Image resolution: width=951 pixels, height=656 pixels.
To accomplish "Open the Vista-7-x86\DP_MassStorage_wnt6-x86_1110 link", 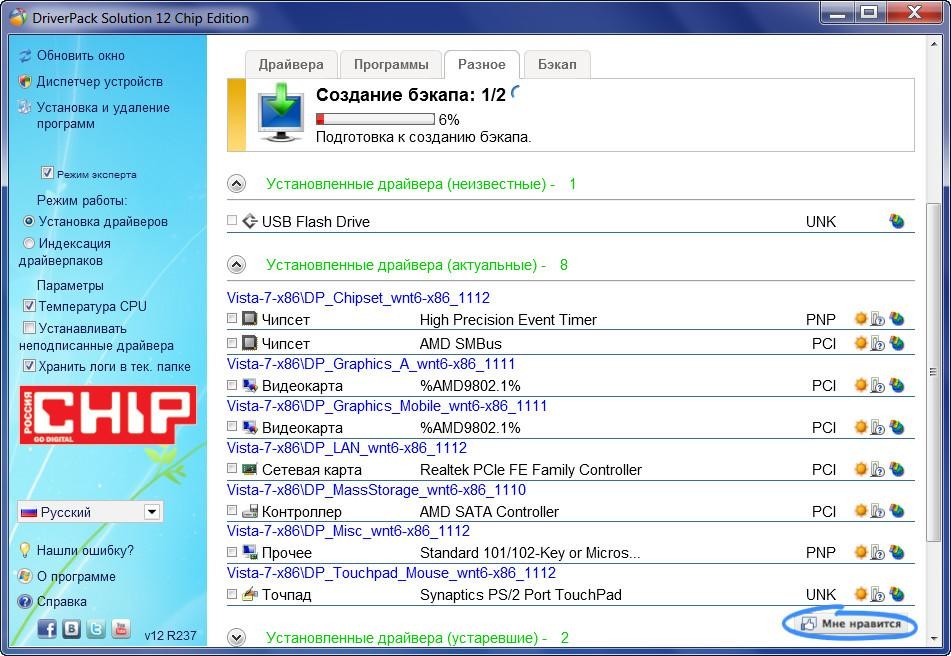I will (376, 489).
